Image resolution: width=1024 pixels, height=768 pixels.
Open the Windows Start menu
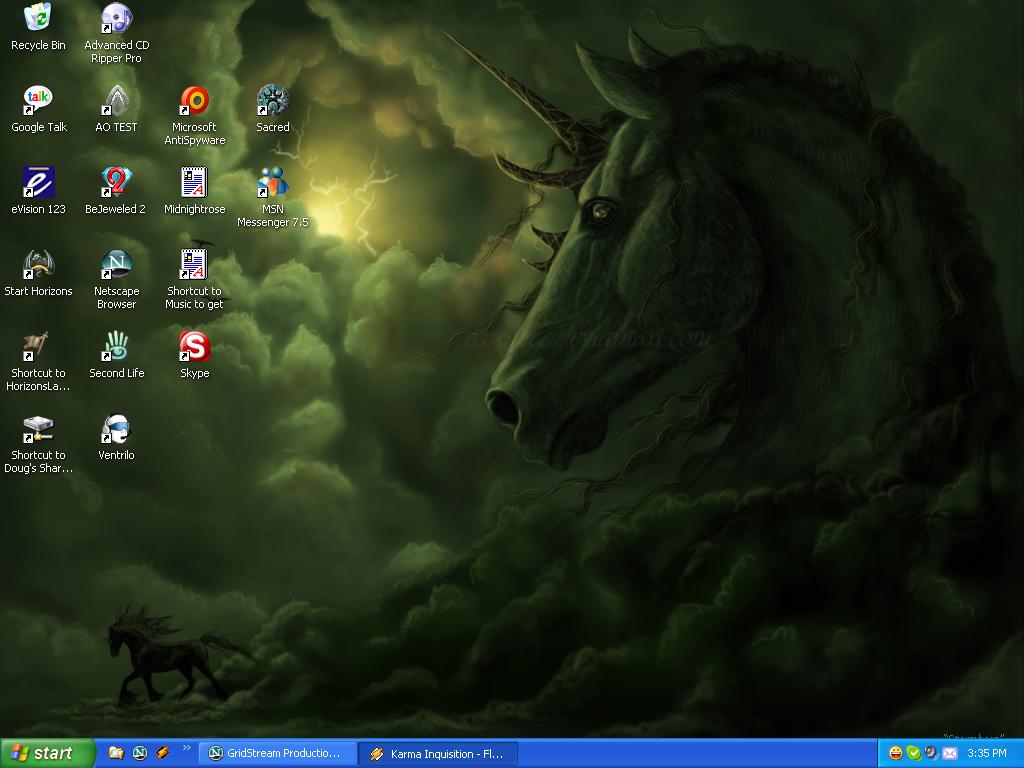coord(47,754)
